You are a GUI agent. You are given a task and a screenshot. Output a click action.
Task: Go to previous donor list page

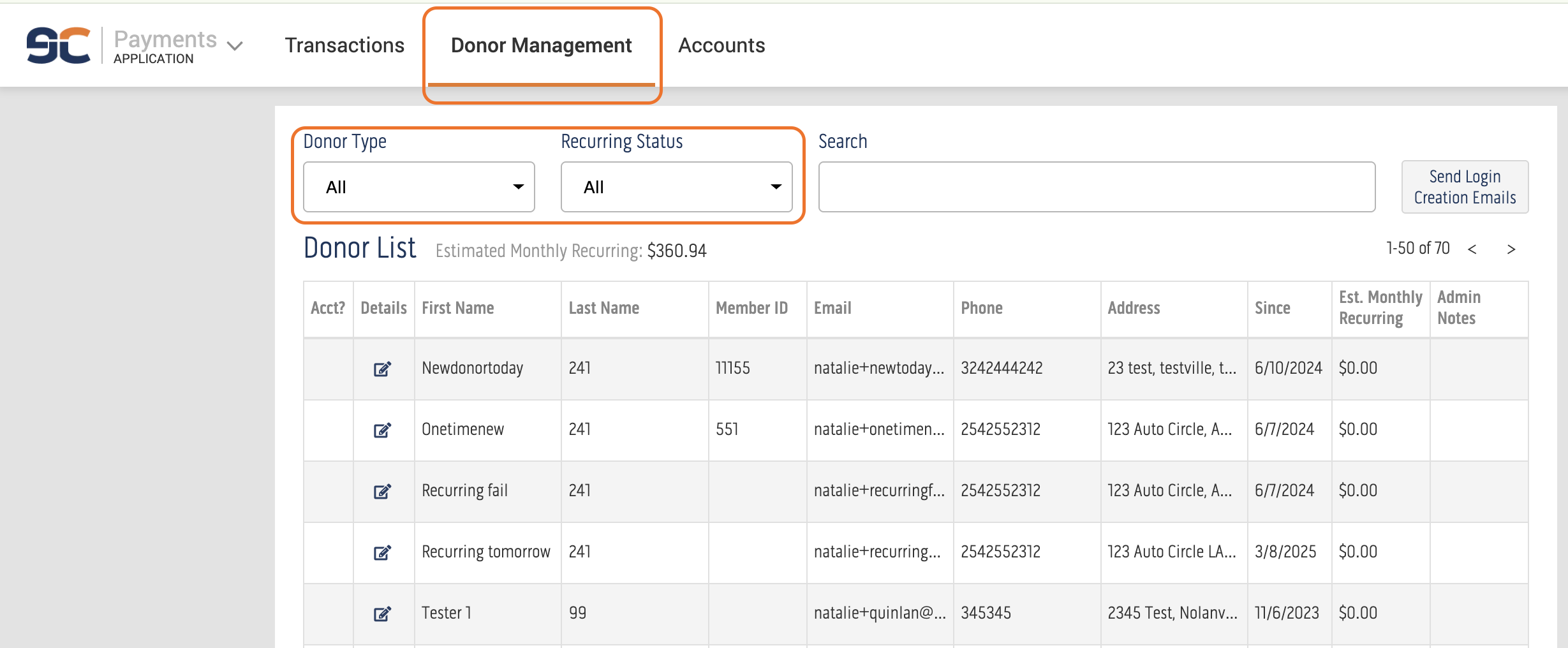(x=1472, y=249)
